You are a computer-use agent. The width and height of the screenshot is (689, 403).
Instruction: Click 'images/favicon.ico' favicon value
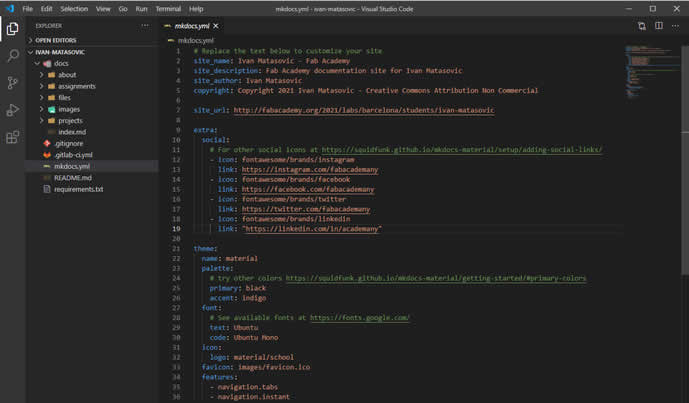tap(274, 367)
